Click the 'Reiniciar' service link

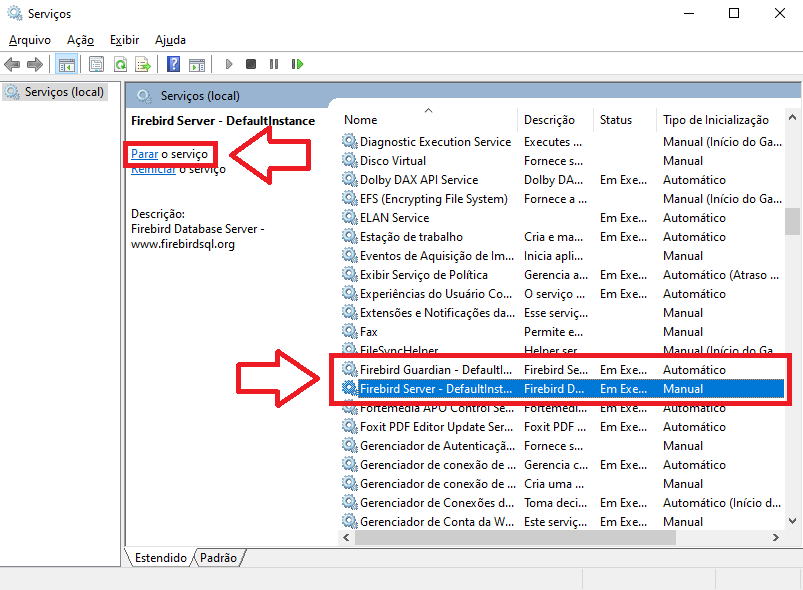pos(153,169)
